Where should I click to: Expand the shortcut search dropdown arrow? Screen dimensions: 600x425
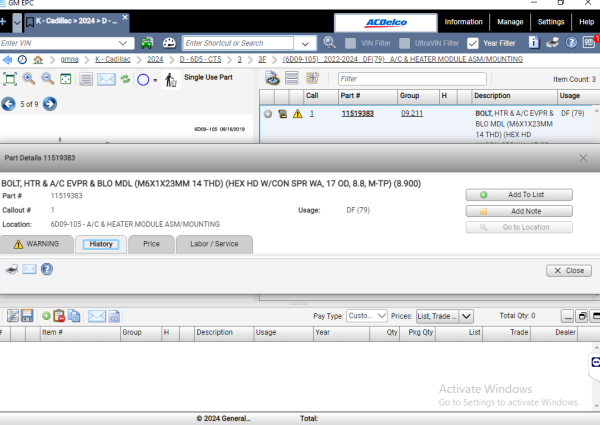pos(305,44)
